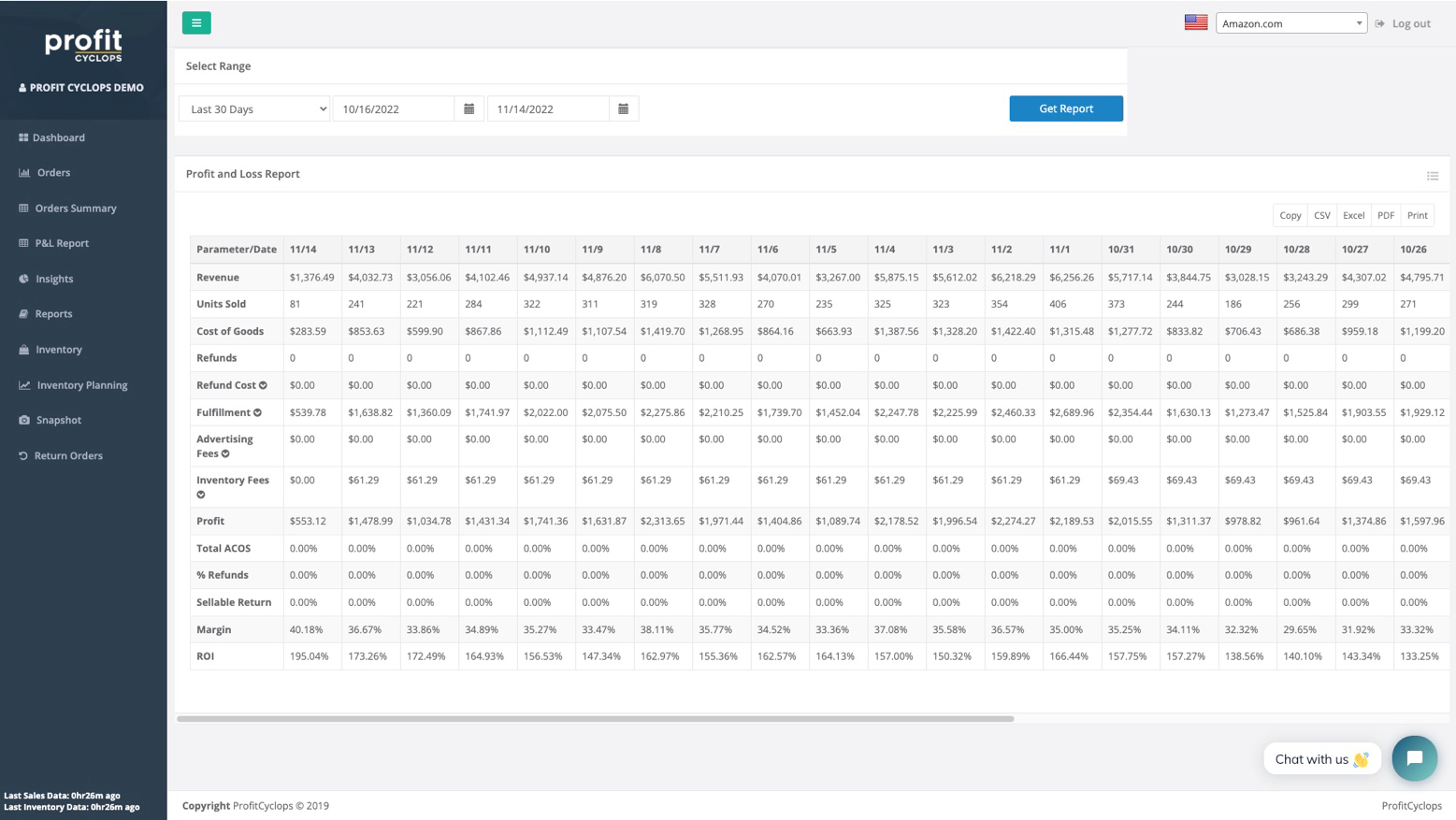Click the horizontal scrollbar below the table

[x=597, y=718]
